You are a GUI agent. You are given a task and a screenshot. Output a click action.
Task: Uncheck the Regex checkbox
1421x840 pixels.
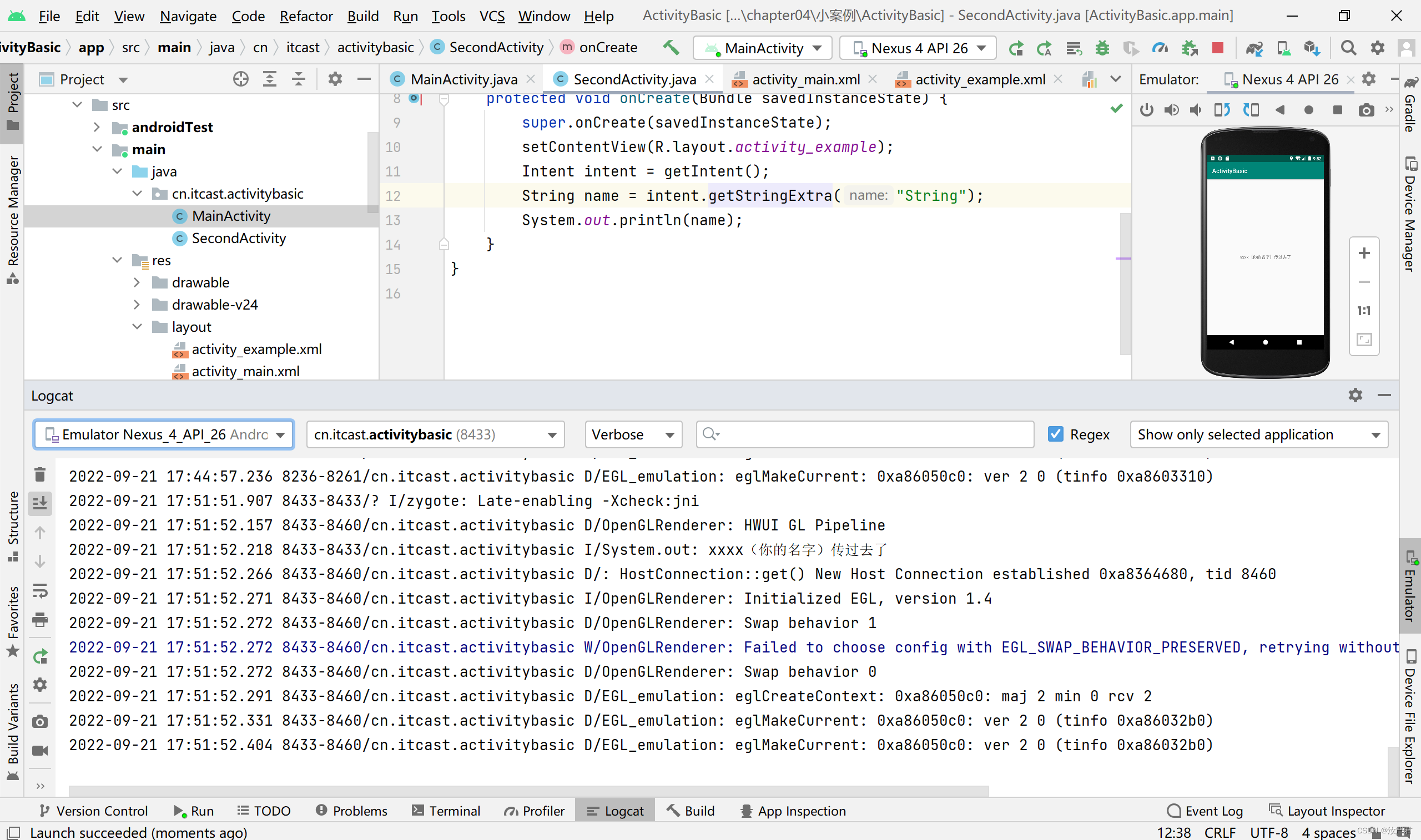tap(1055, 434)
